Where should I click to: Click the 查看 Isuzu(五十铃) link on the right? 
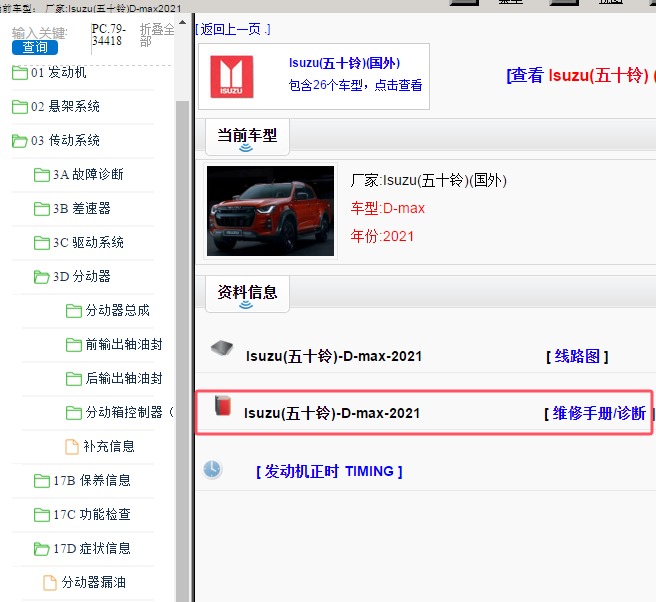pyautogui.click(x=581, y=75)
